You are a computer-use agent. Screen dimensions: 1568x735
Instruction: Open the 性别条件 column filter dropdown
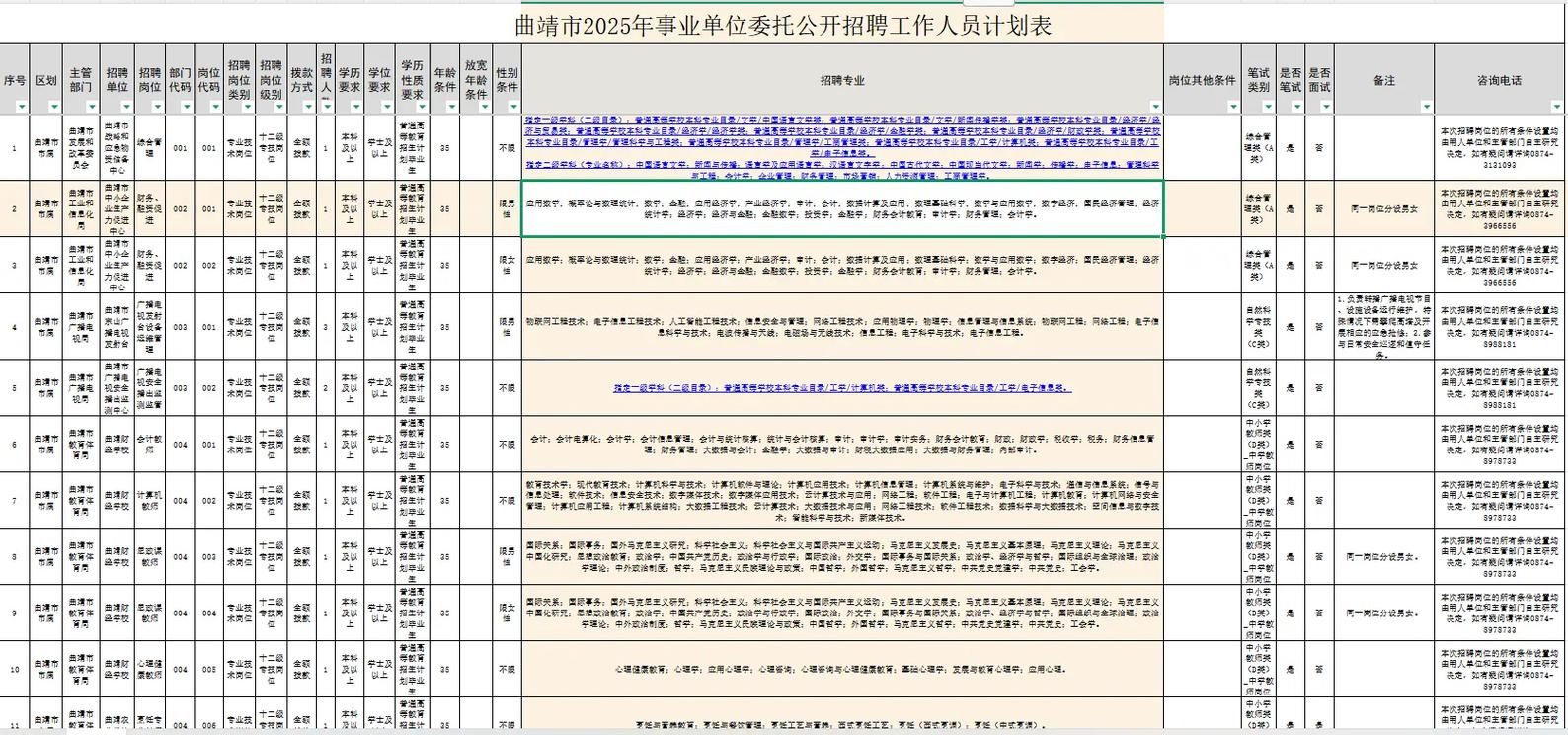(513, 107)
